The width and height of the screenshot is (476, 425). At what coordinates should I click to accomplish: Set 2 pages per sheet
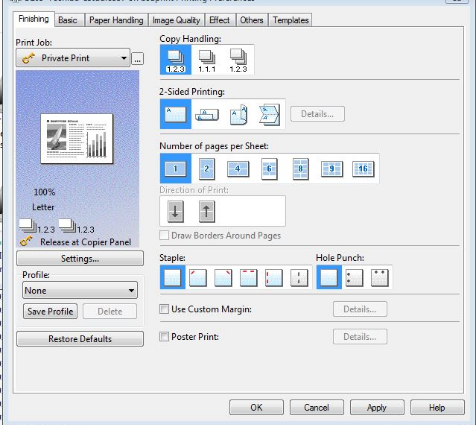[x=207, y=169]
